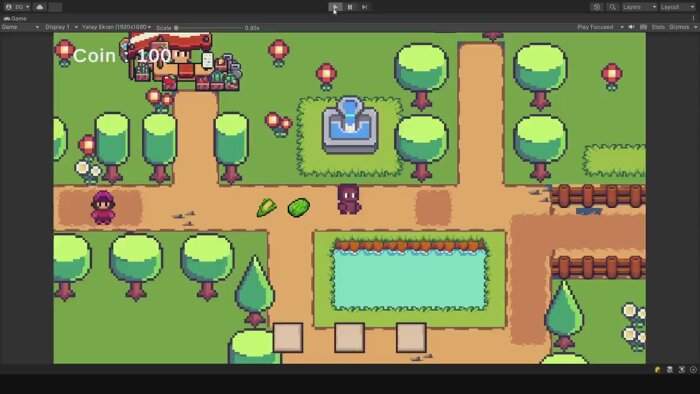Expand the Layout dropdown
The height and width of the screenshot is (394, 700).
[x=678, y=7]
